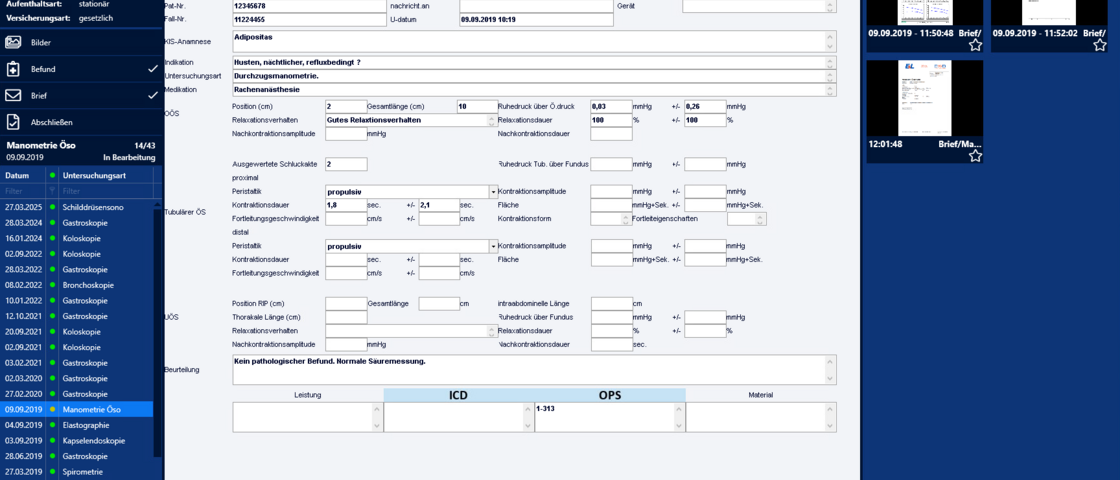Image resolution: width=1120 pixels, height=480 pixels.
Task: Click the Position RIP (cm) field
Action: pos(346,304)
